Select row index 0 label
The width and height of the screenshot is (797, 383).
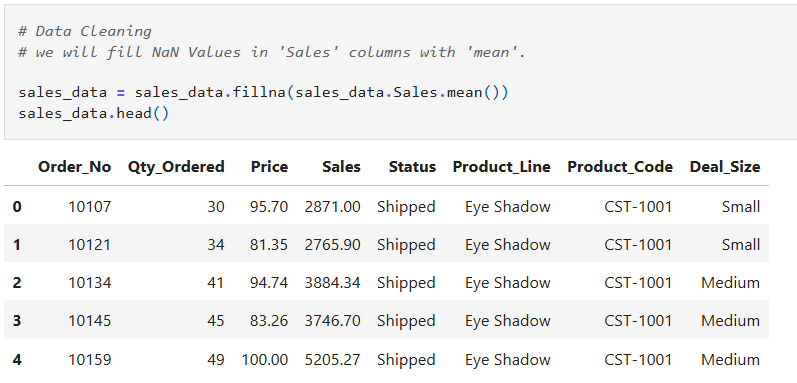coord(17,207)
